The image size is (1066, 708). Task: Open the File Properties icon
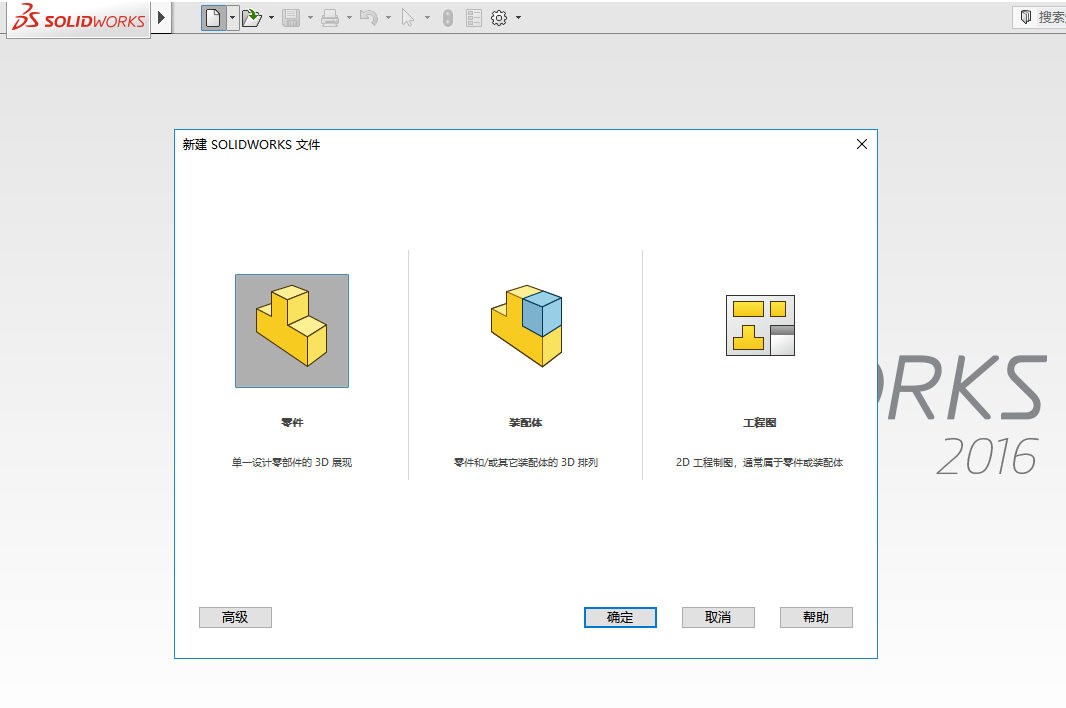tap(474, 18)
